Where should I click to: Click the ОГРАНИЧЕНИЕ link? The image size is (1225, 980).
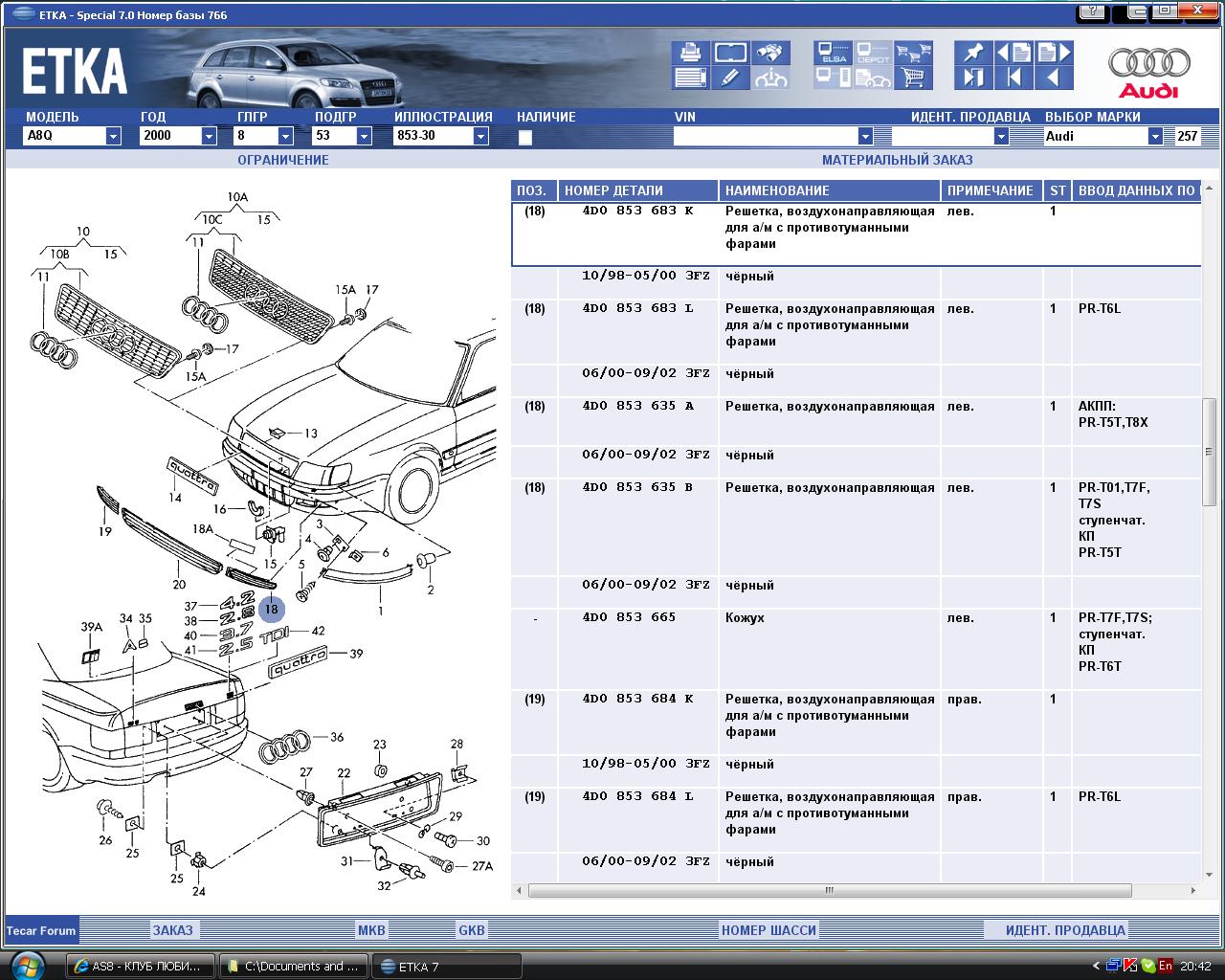click(x=283, y=160)
